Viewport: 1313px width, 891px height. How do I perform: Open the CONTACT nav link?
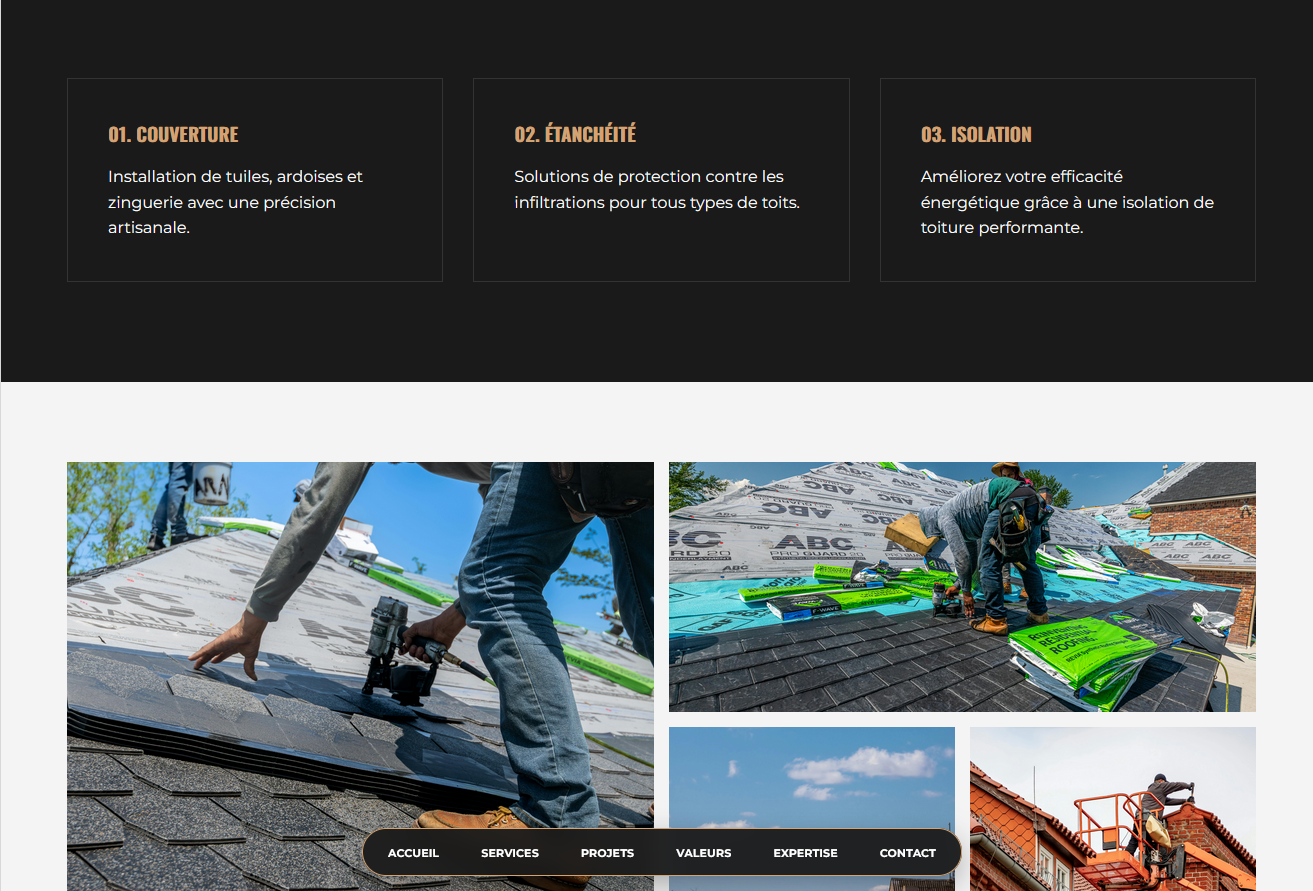coord(907,853)
